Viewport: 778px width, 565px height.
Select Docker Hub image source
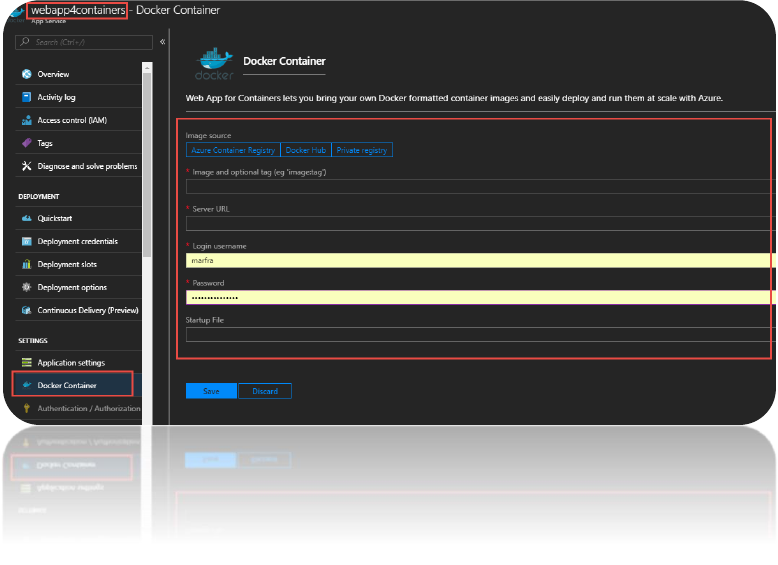306,150
